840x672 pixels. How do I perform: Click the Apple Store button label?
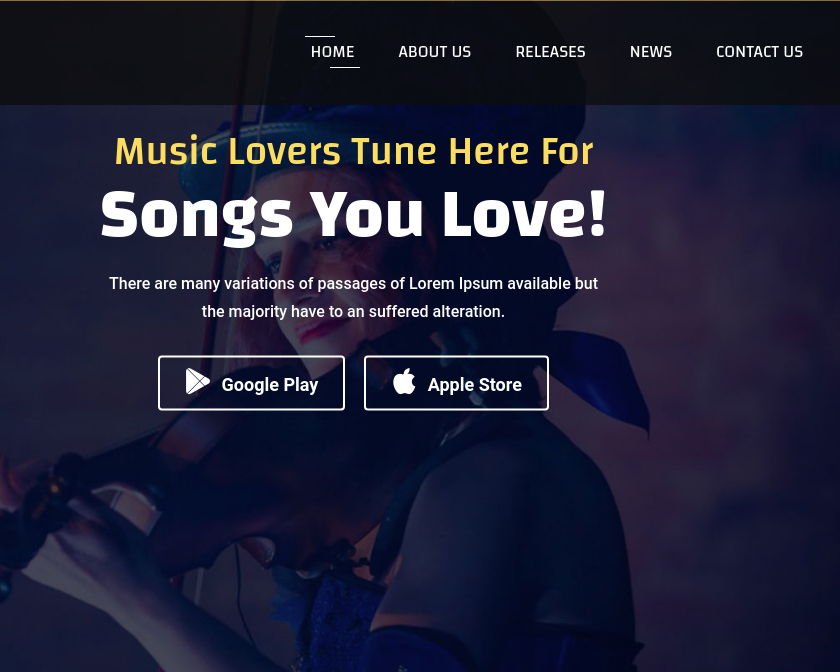tap(475, 385)
